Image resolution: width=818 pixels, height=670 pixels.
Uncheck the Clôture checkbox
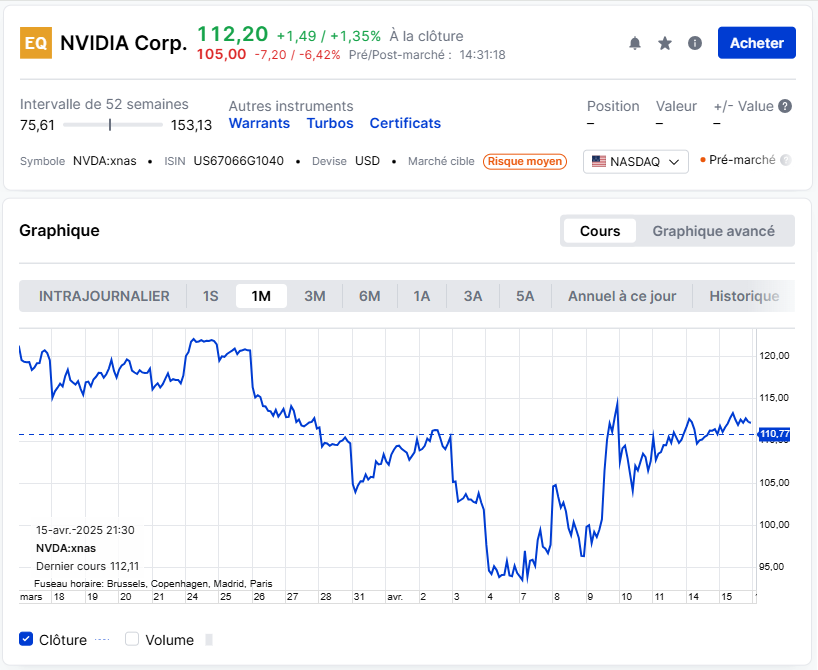pyautogui.click(x=27, y=639)
